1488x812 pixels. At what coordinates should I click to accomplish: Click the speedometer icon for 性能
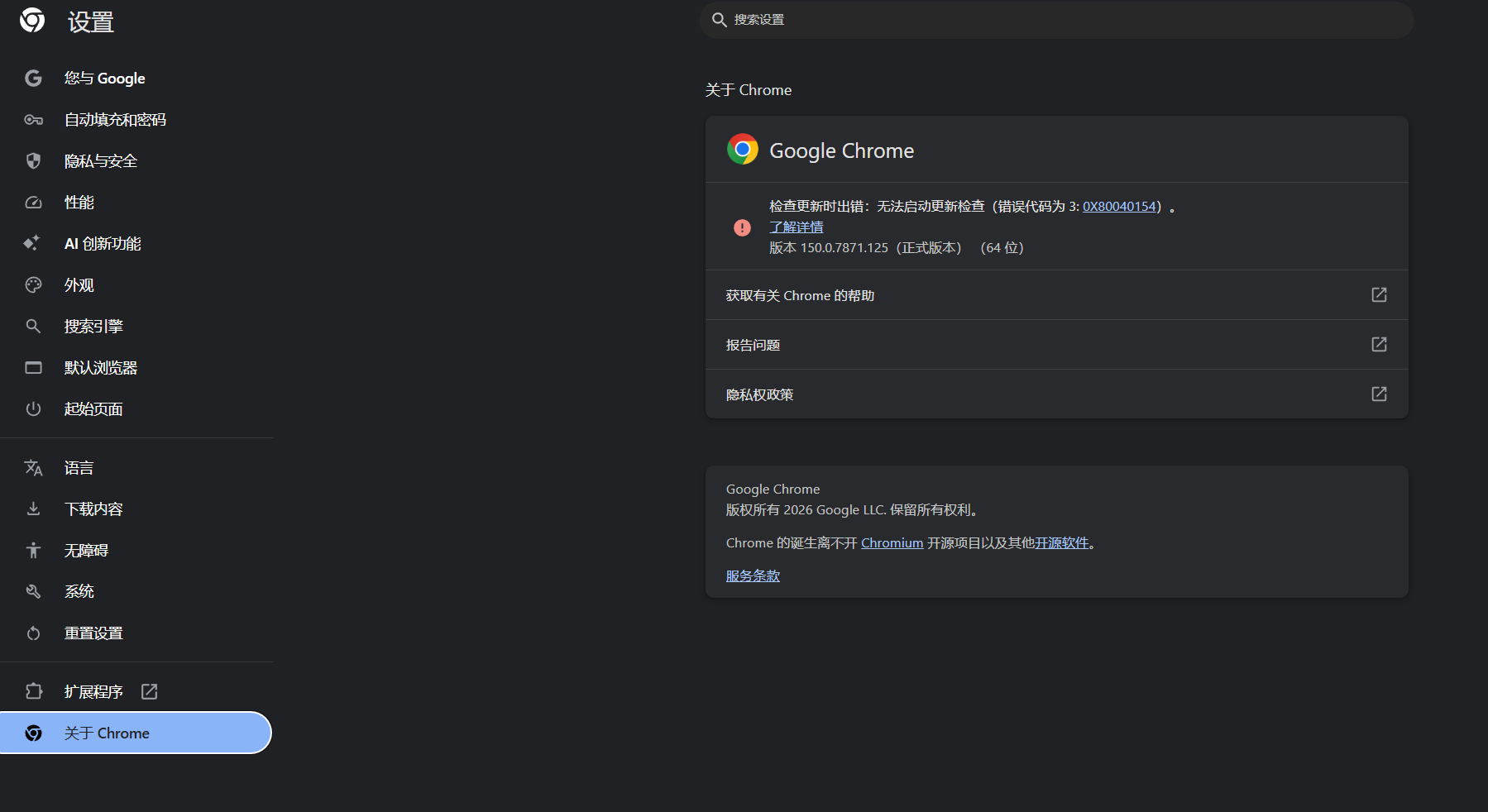[x=33, y=203]
